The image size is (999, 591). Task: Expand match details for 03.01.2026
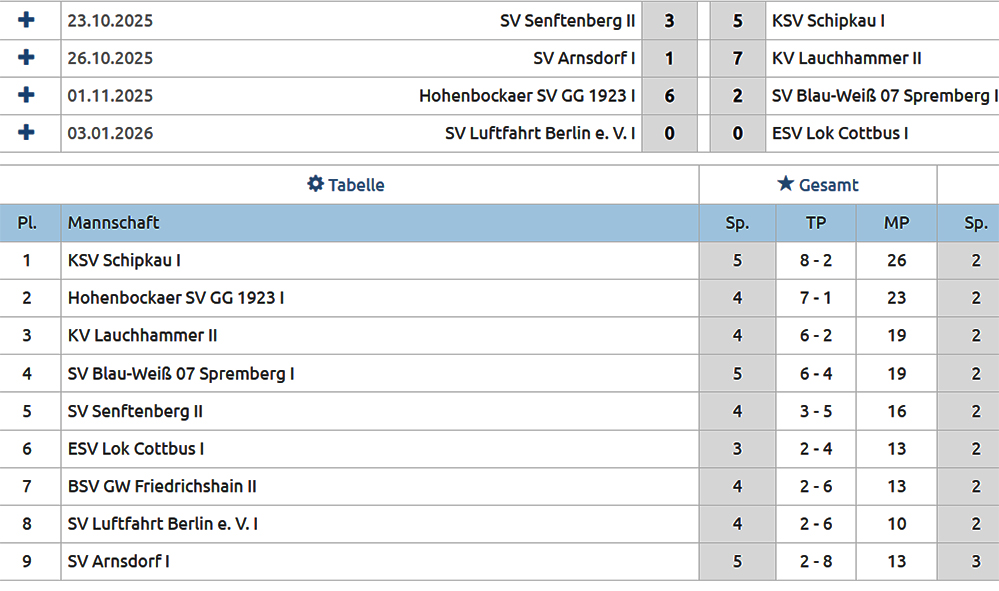coord(26,133)
